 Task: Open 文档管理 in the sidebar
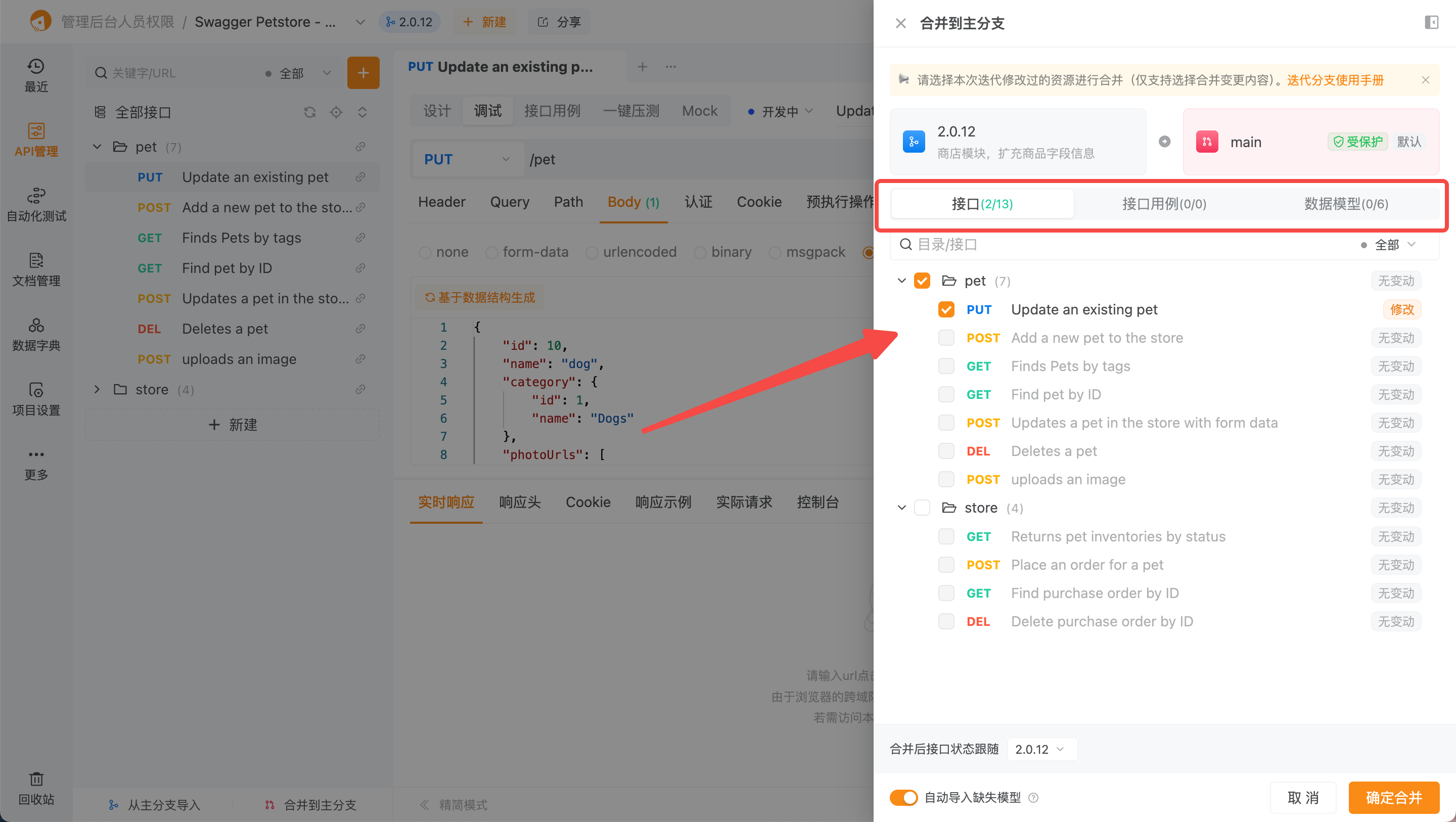pyautogui.click(x=36, y=269)
